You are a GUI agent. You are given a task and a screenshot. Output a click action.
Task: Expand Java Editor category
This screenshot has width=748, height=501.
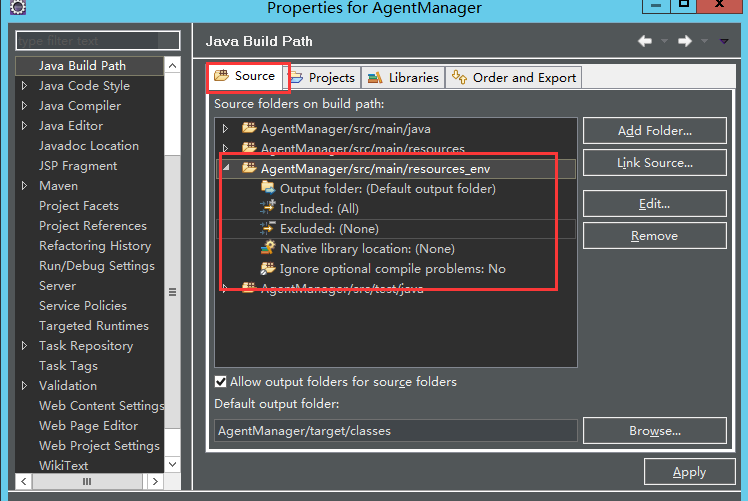24,126
